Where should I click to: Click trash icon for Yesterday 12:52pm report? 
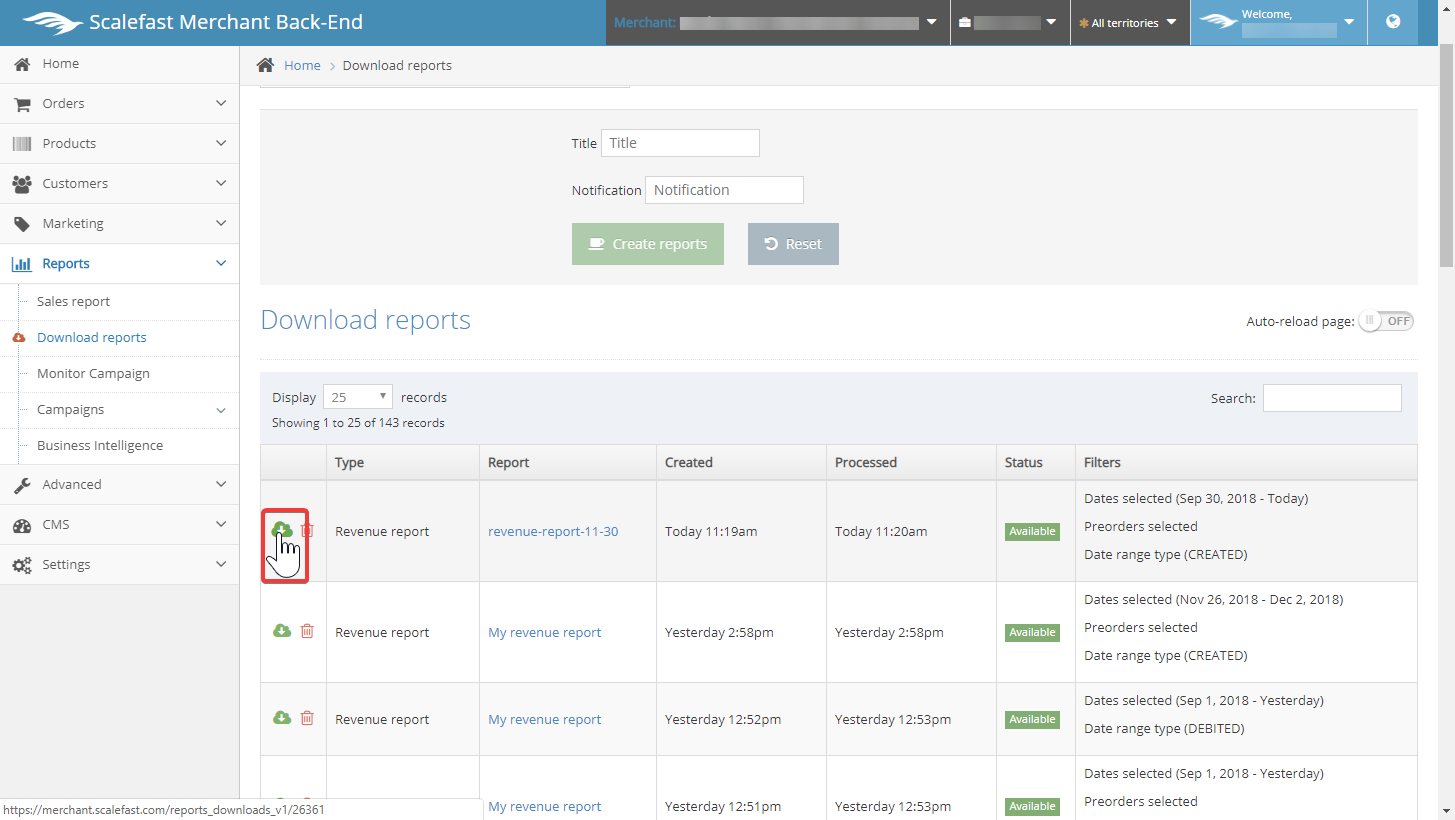[308, 718]
